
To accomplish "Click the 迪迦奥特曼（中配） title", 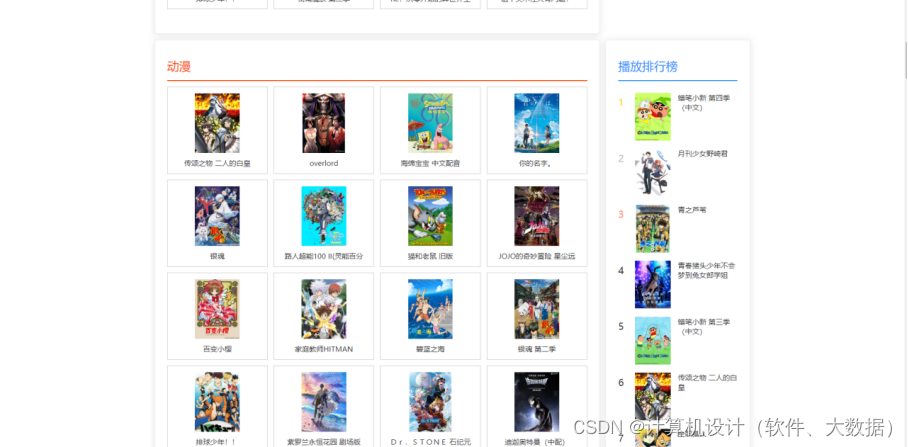I will tap(537, 442).
